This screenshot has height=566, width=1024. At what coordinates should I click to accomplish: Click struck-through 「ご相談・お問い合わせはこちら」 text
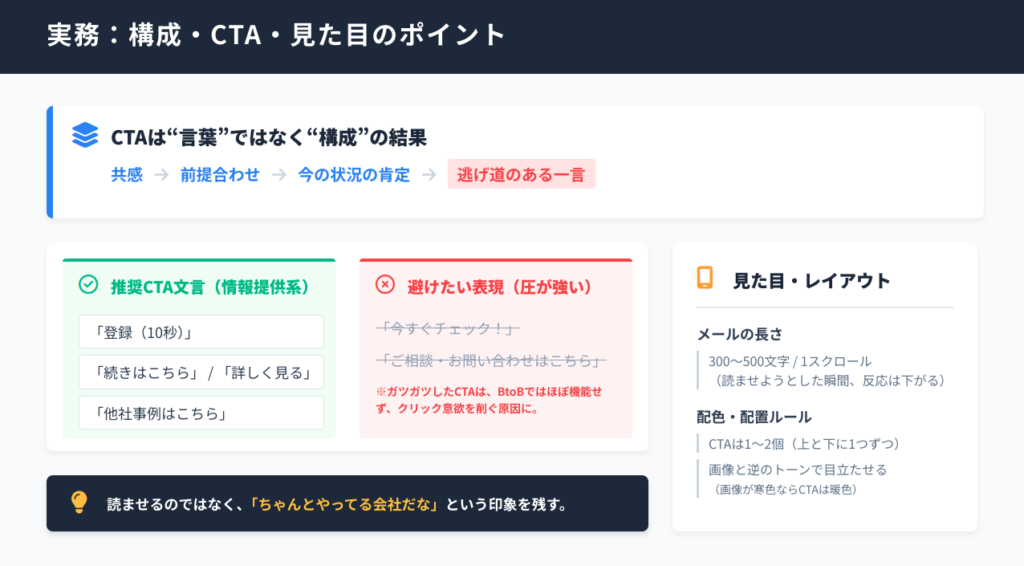coord(491,360)
